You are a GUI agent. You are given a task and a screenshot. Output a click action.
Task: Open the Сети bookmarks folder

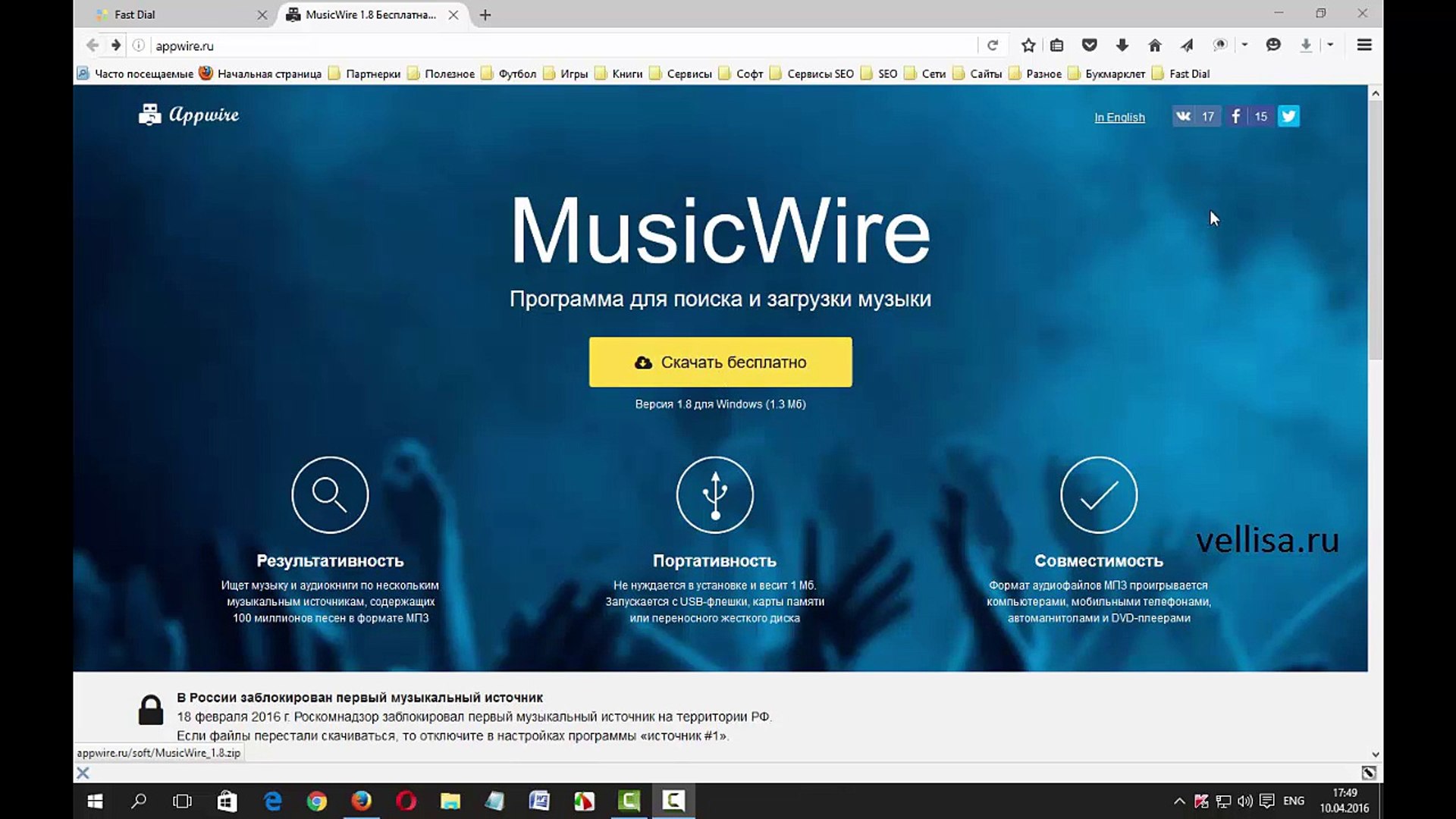[x=925, y=74]
